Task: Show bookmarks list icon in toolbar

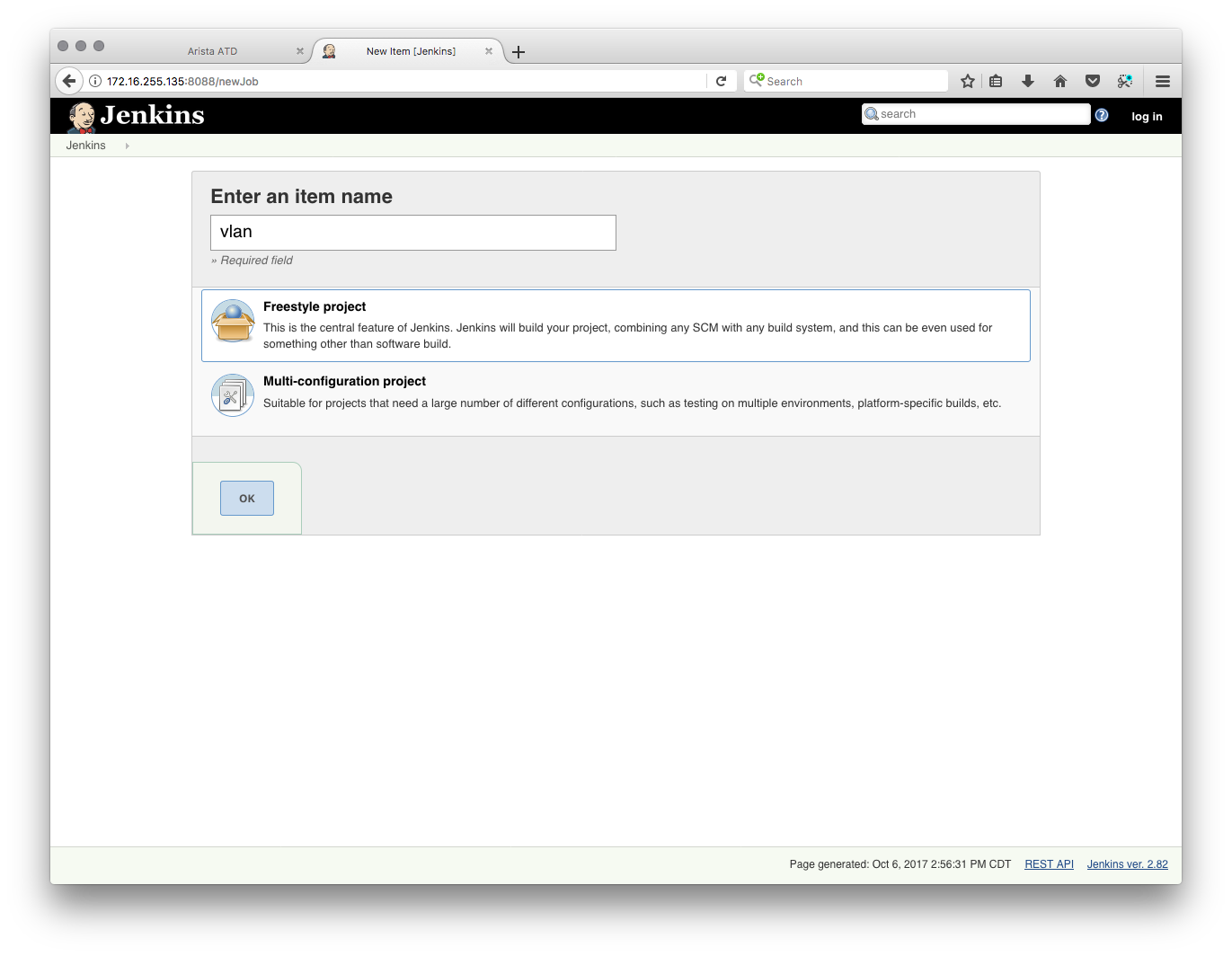Action: [x=996, y=82]
